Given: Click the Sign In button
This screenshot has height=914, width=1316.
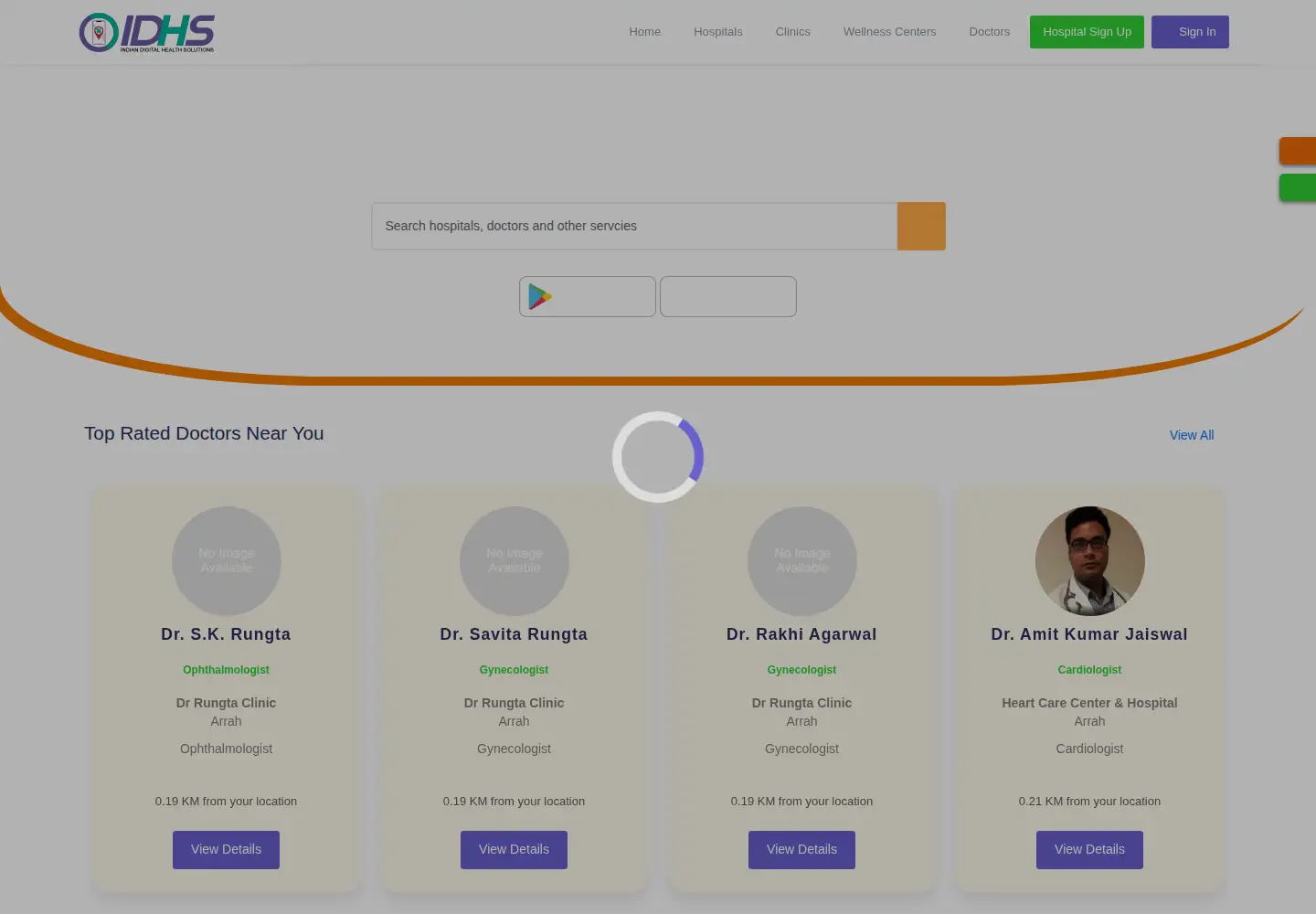Looking at the screenshot, I should coord(1190,32).
